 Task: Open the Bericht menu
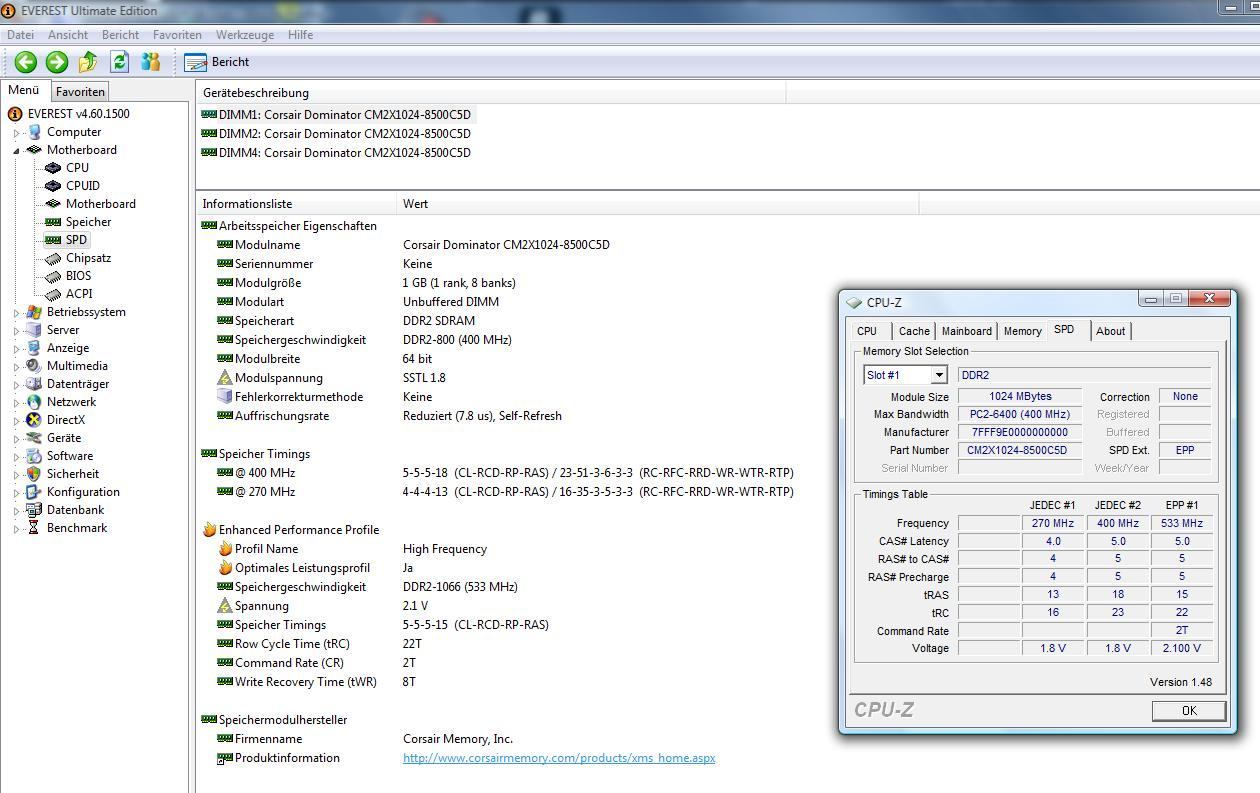(120, 35)
